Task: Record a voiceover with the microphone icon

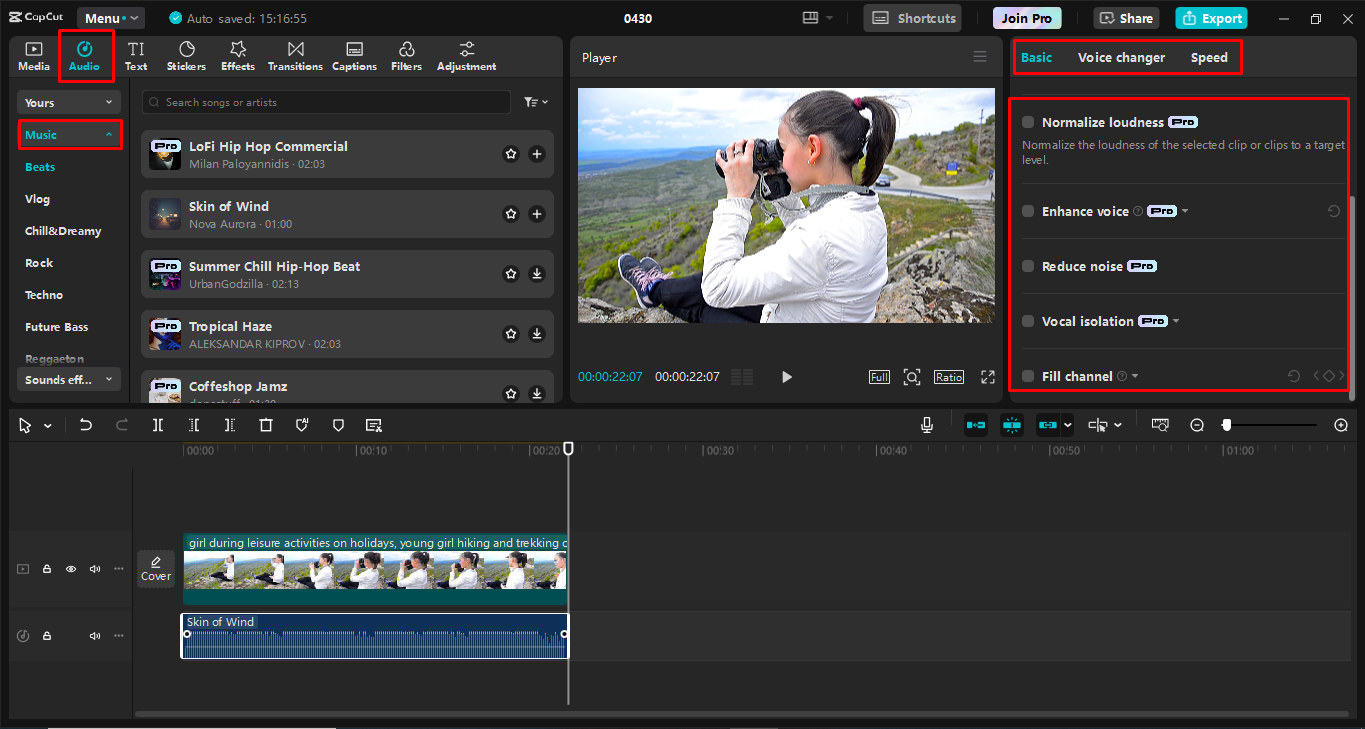Action: (926, 424)
